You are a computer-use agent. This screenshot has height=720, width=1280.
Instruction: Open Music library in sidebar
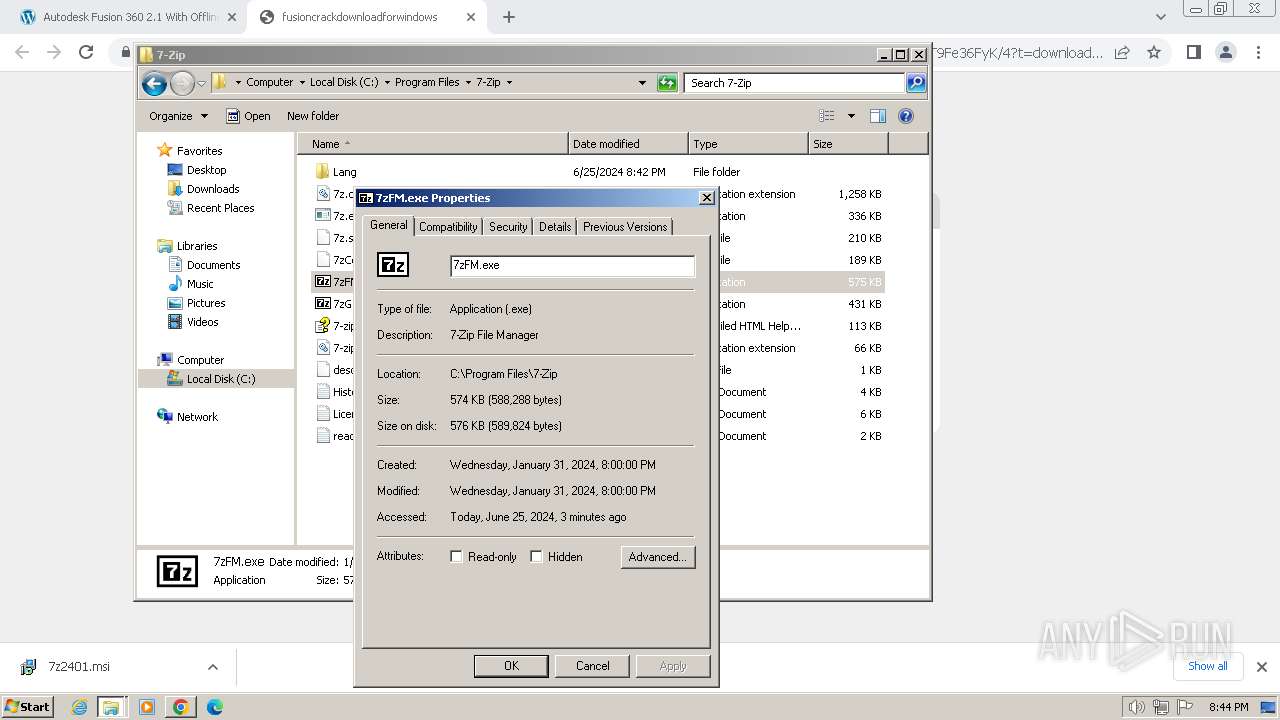coord(200,284)
